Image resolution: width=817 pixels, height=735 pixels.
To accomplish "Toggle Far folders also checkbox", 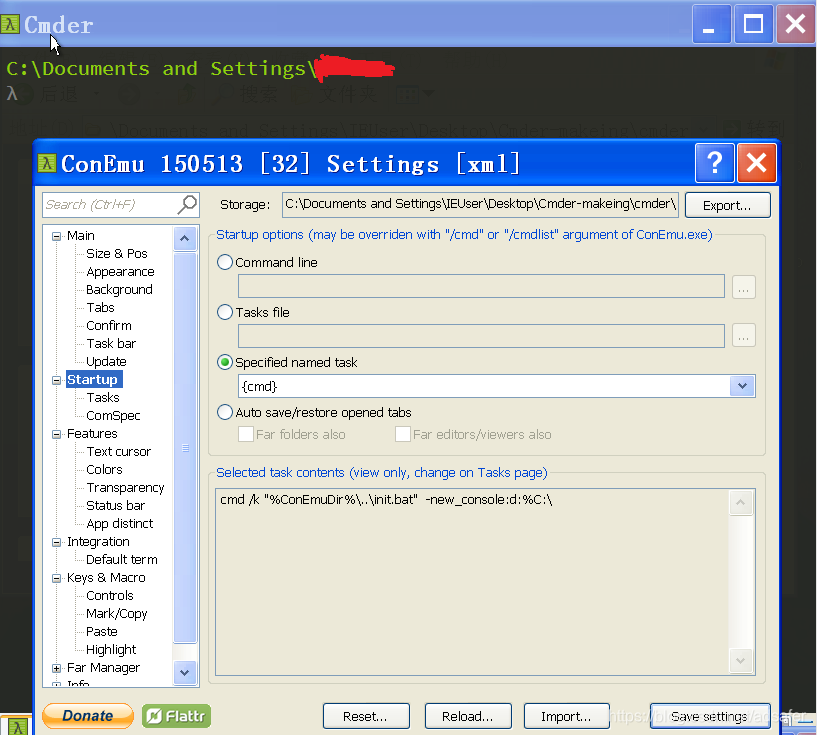I will point(245,434).
